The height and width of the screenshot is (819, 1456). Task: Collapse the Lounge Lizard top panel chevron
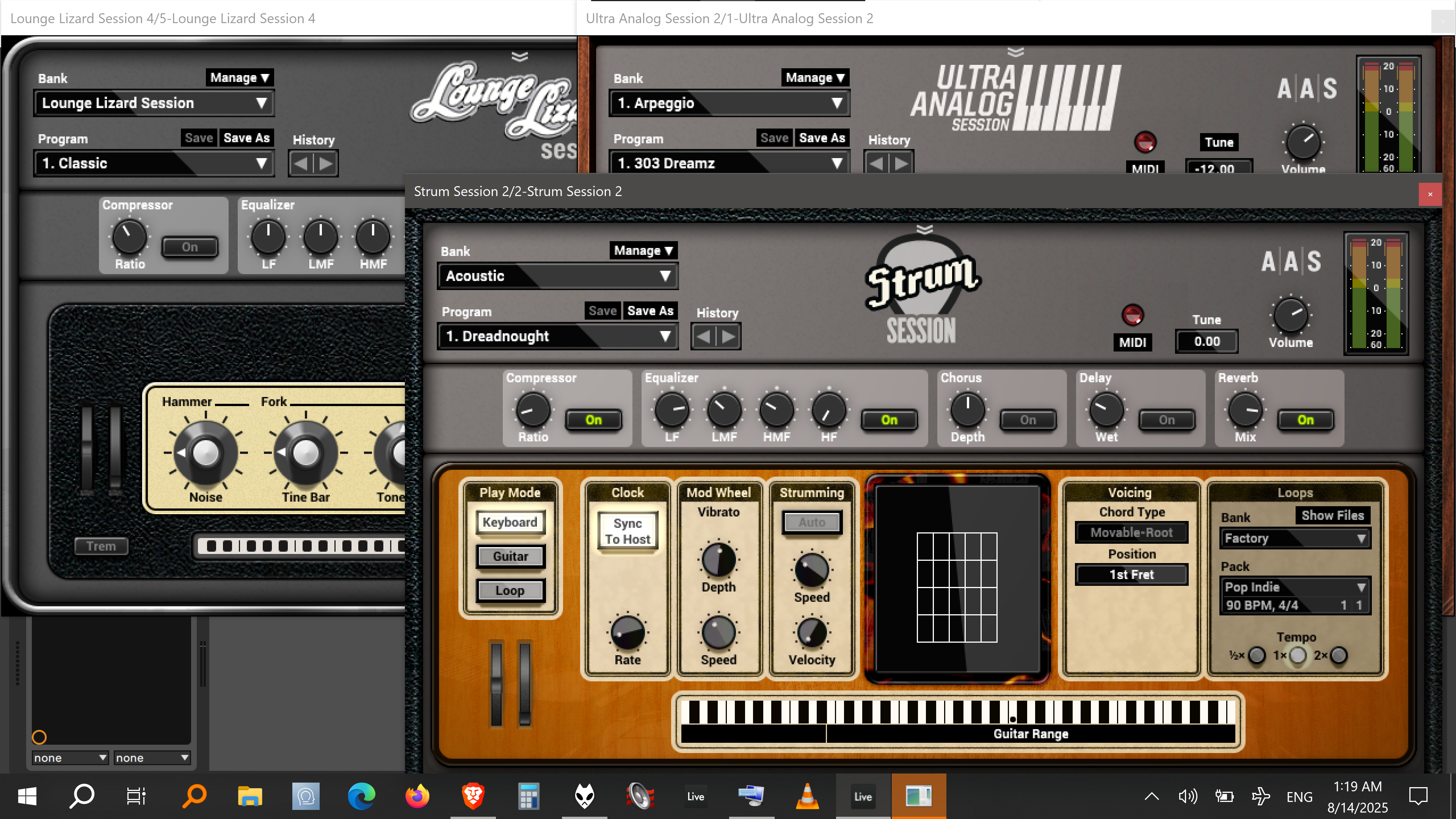click(x=519, y=56)
